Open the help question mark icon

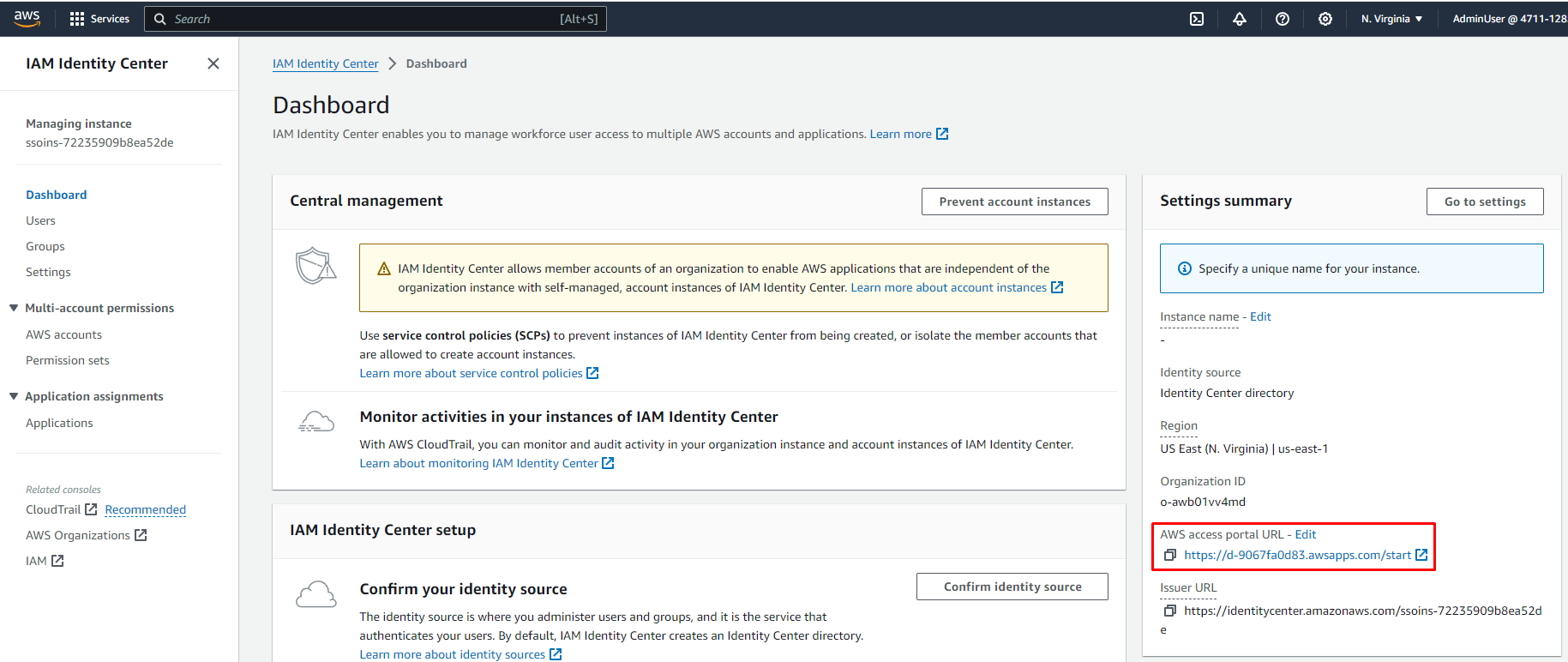1283,19
